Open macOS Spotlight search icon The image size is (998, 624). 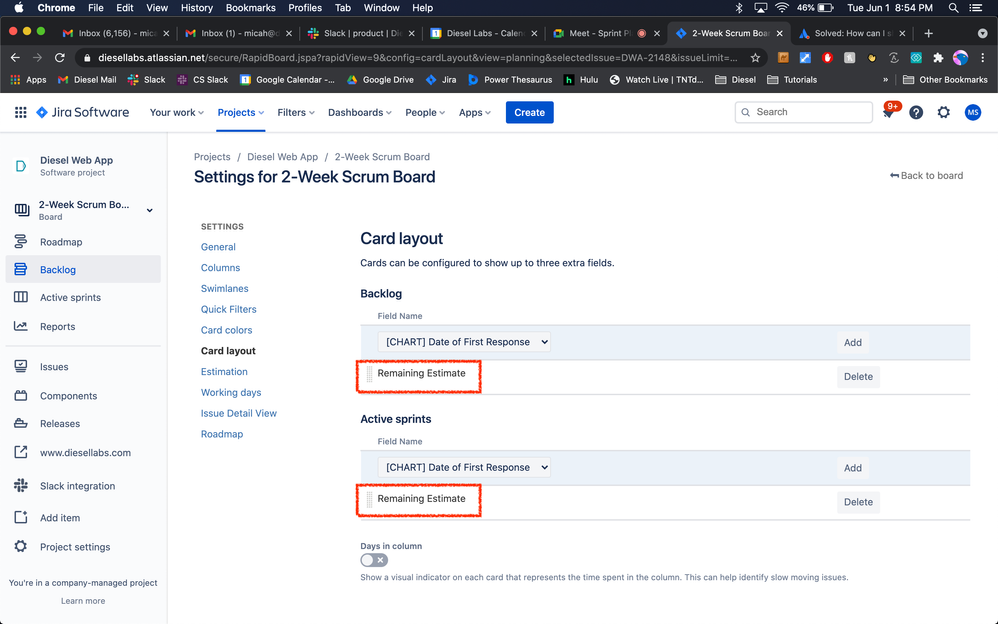pos(953,8)
